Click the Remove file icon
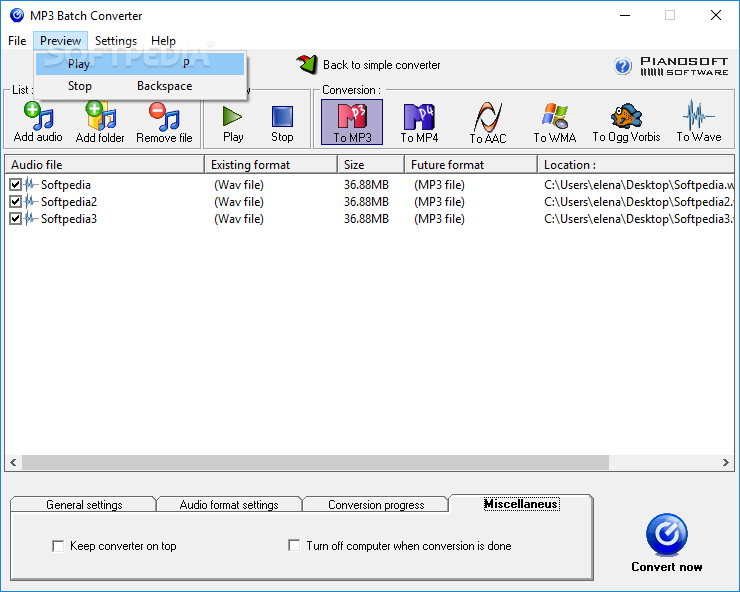This screenshot has width=740, height=592. tap(164, 117)
